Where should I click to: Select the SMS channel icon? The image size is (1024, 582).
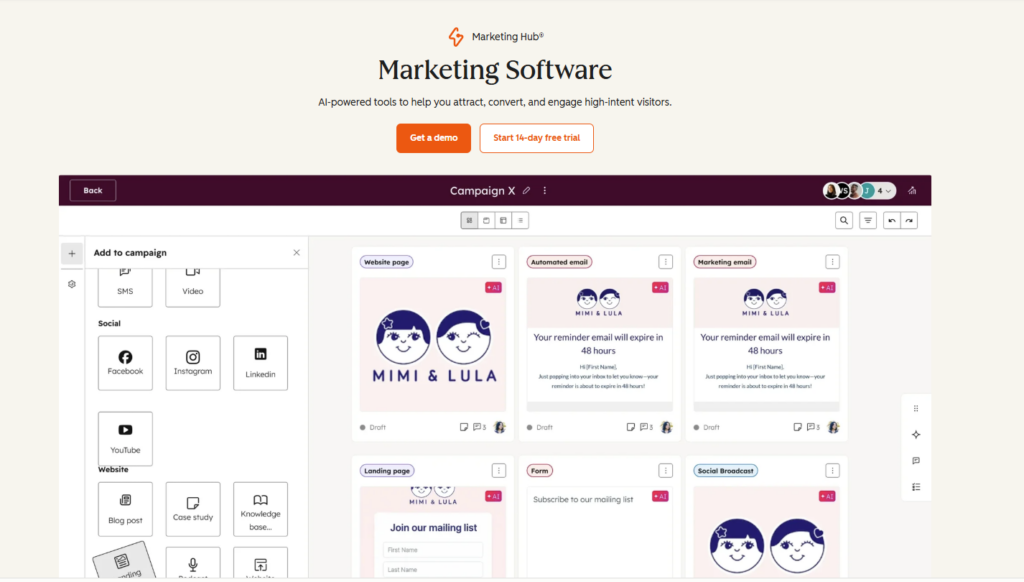click(124, 287)
